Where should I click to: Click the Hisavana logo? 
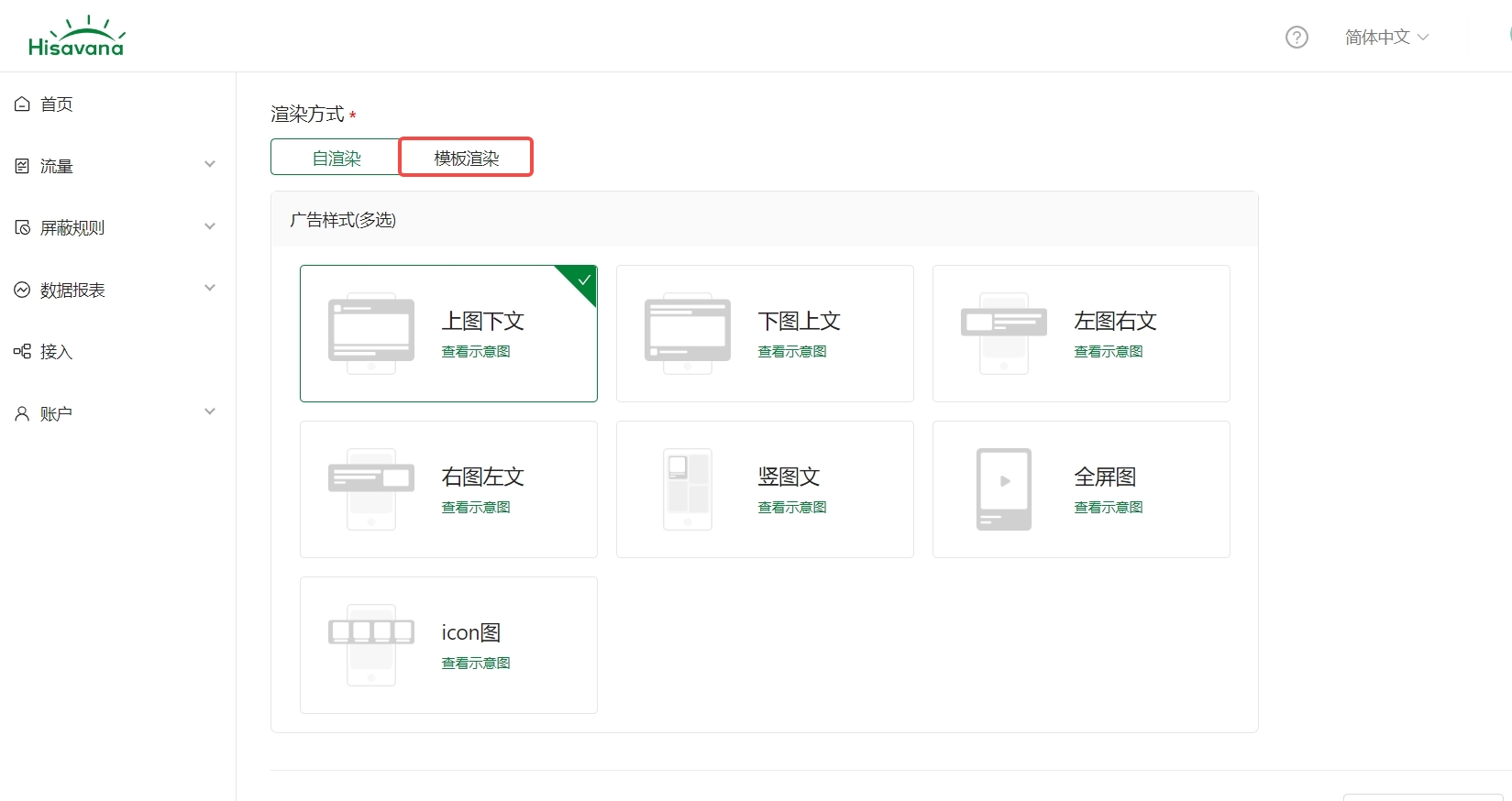[76, 37]
